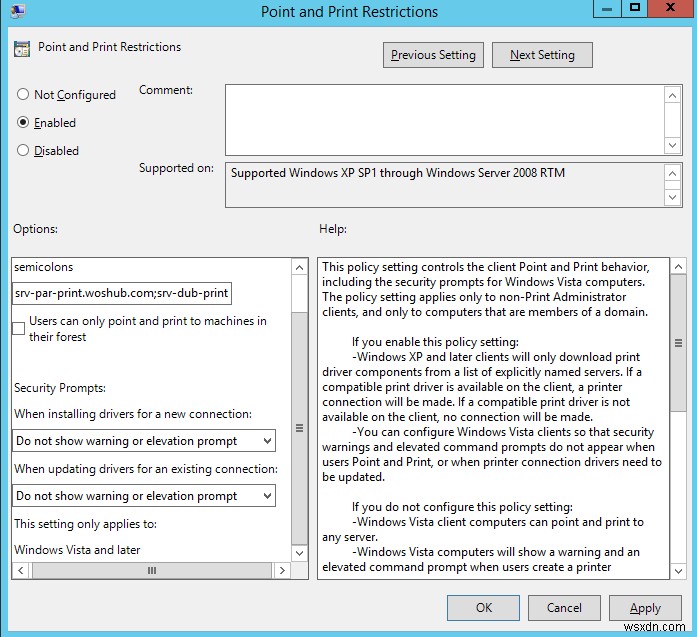The image size is (697, 637).
Task: Click the Help pane scroll up arrow
Action: click(678, 267)
